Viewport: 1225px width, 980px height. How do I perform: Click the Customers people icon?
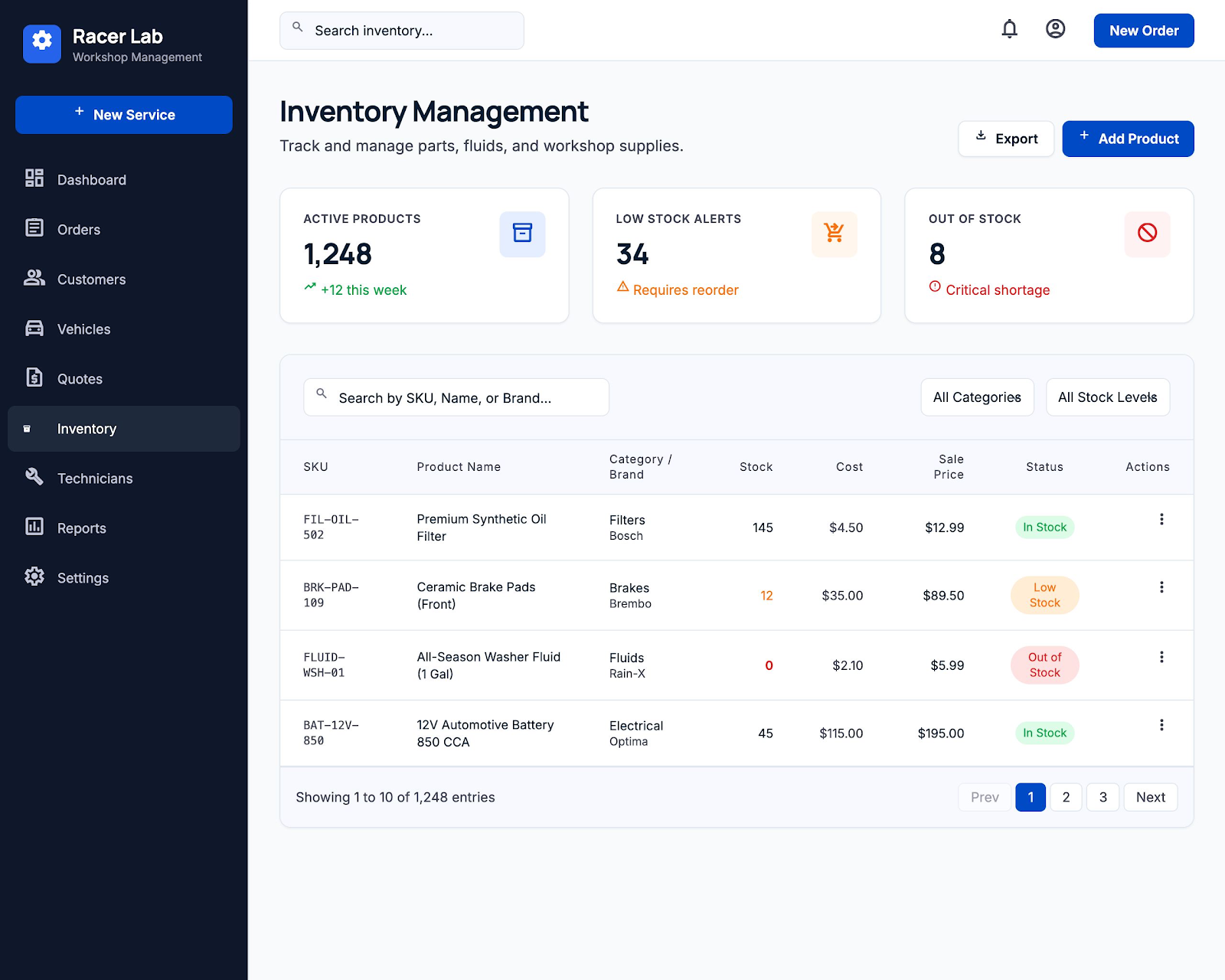click(34, 278)
